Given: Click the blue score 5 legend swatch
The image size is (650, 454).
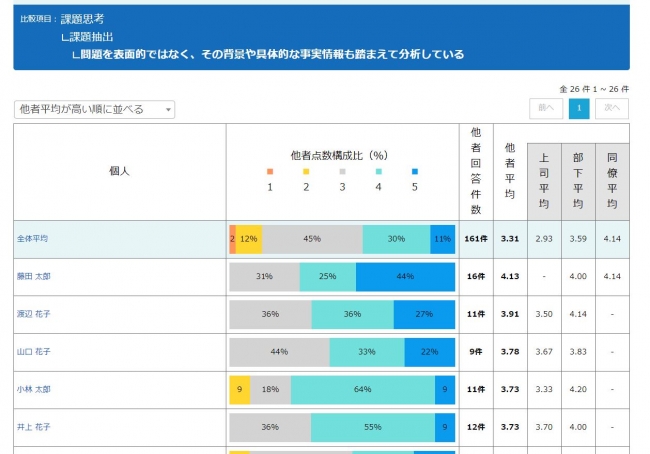Looking at the screenshot, I should [x=415, y=172].
